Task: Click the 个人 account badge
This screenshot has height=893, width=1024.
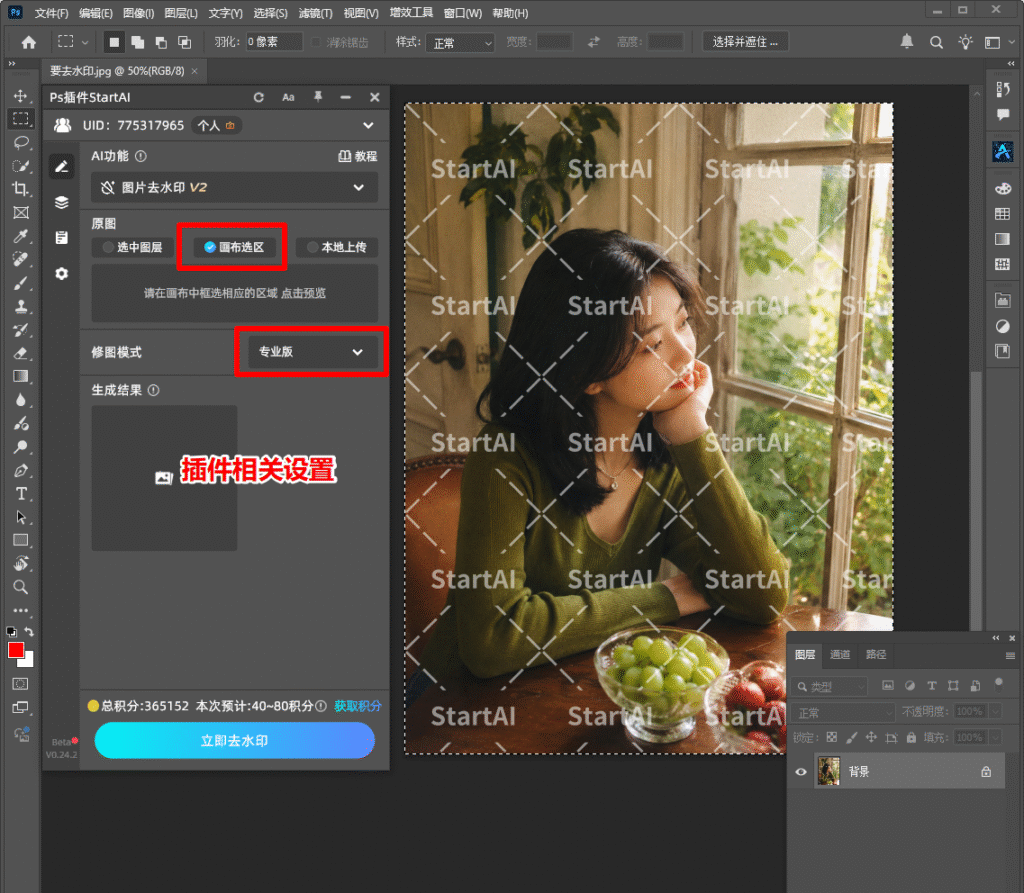Action: click(x=216, y=125)
